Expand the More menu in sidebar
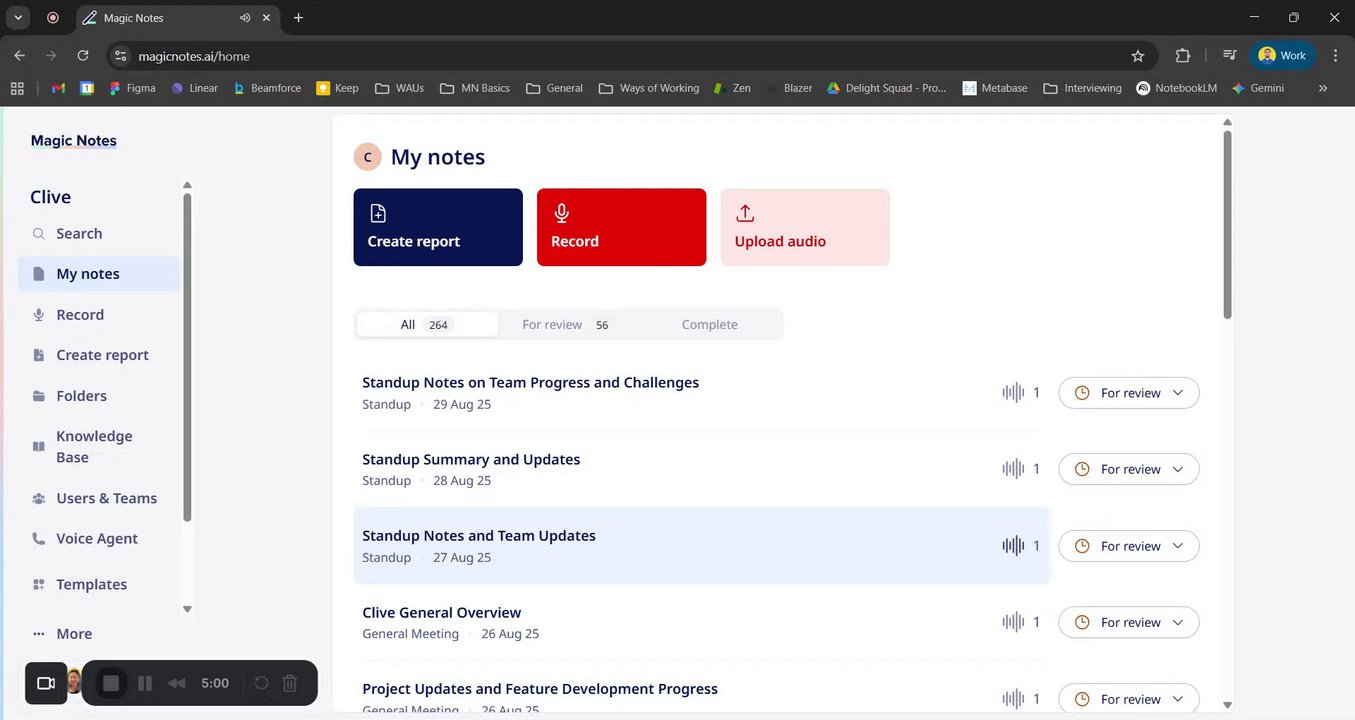 73,634
